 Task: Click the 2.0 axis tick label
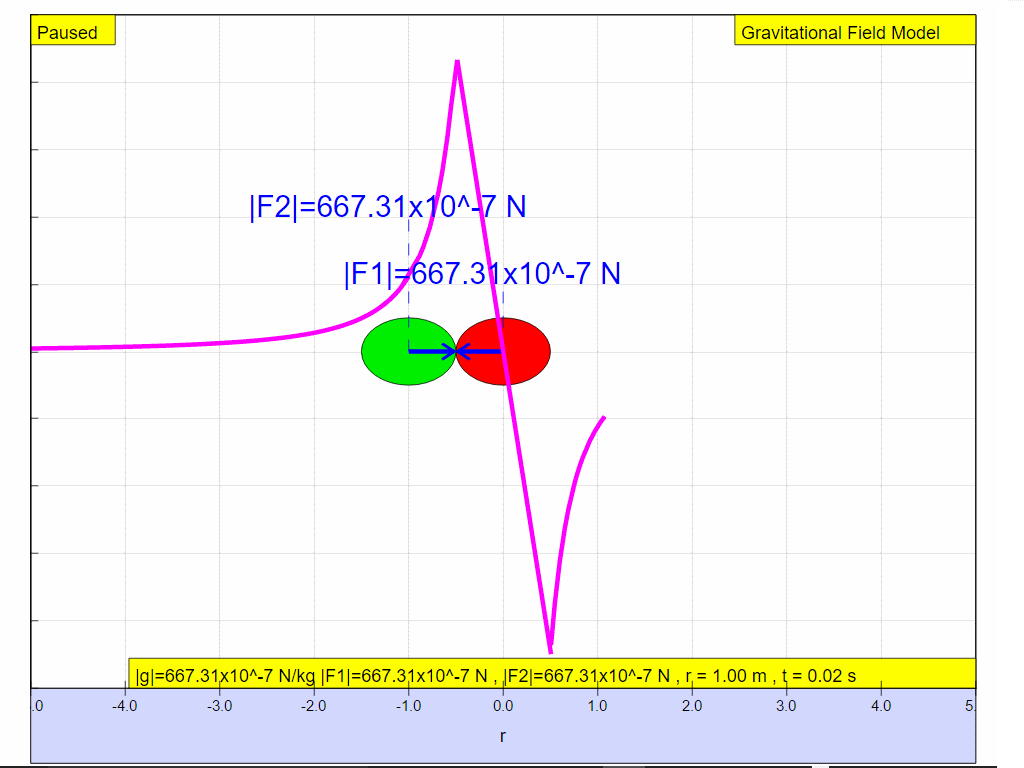tap(691, 706)
